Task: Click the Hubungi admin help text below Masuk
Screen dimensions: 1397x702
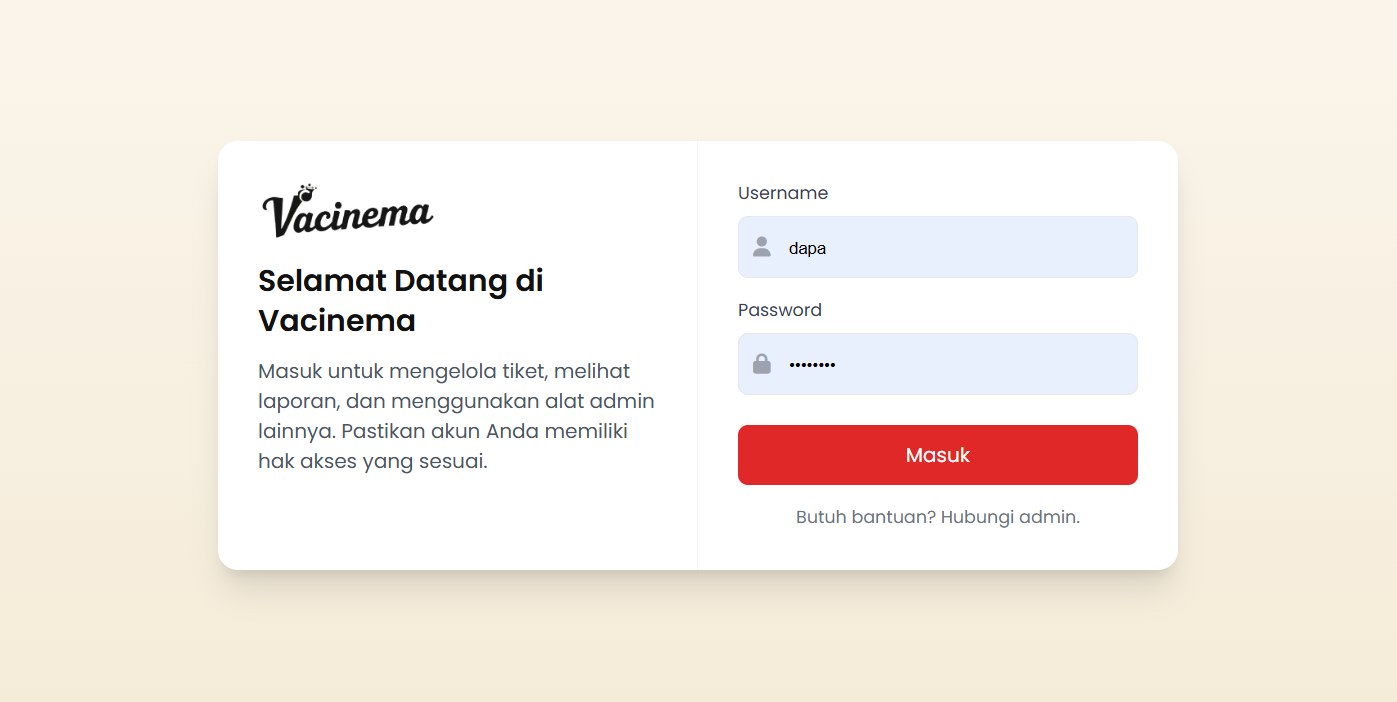Action: [937, 516]
